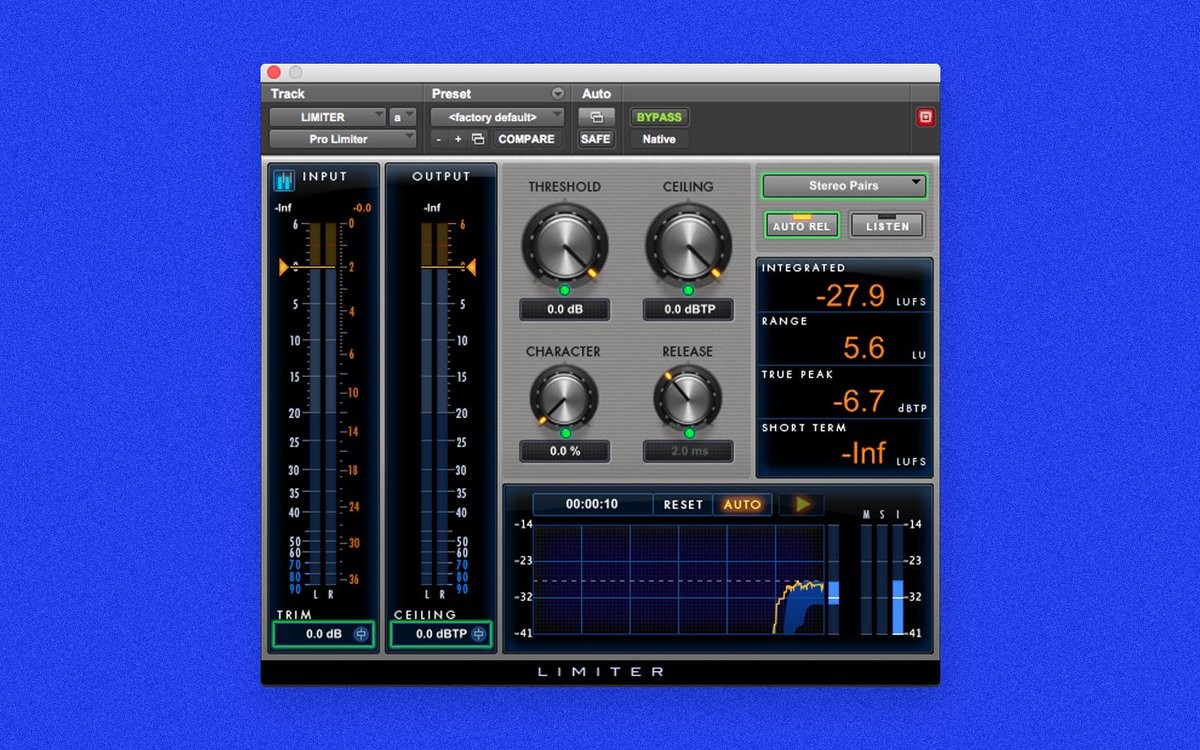Open the insert position 'a' dropdown
Screen dimensions: 1200x750
point(402,117)
